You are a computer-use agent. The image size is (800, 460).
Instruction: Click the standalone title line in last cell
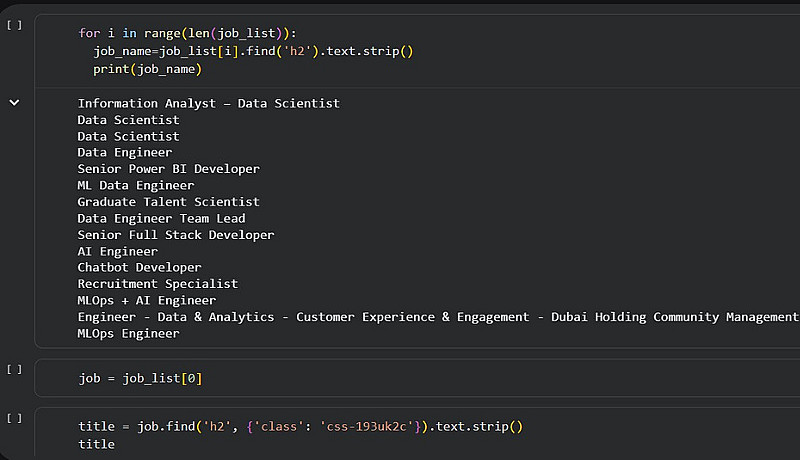pyautogui.click(x=96, y=444)
